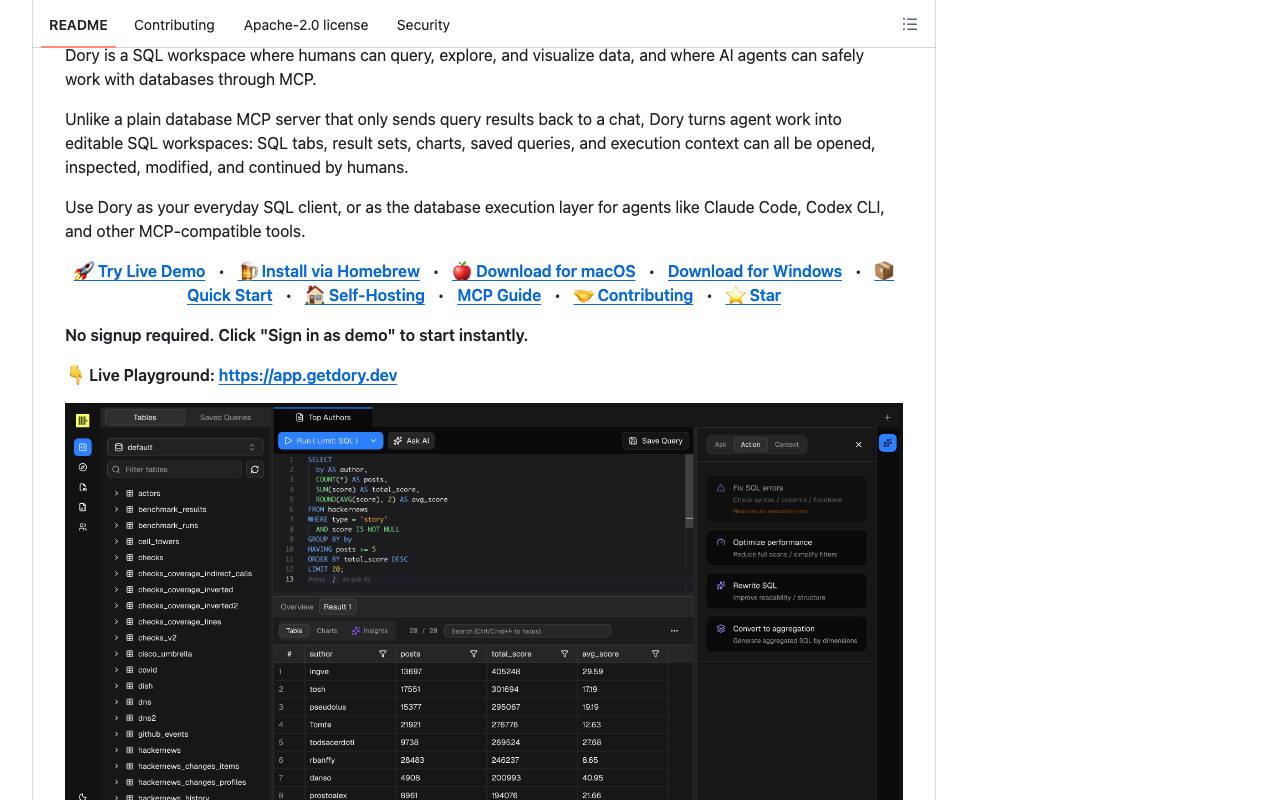
Task: Click the table icon beside github_events
Action: click(129, 734)
